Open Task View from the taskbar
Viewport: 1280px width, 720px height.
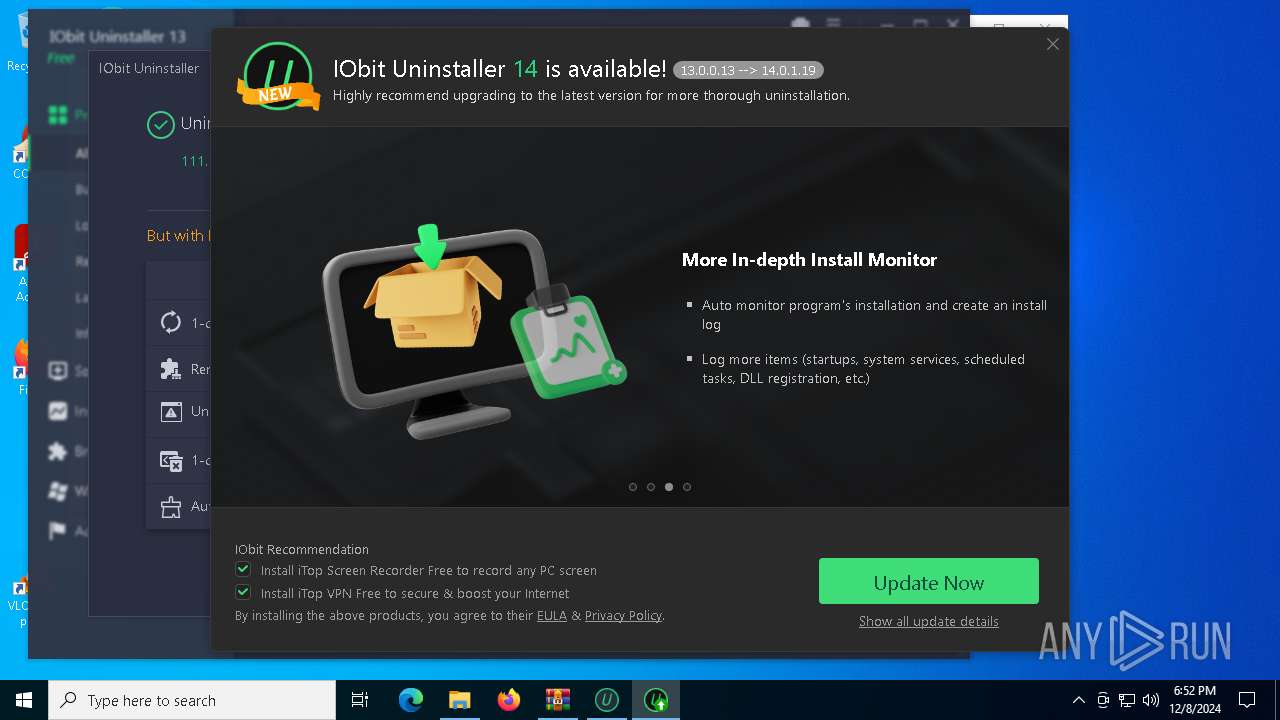(x=360, y=700)
